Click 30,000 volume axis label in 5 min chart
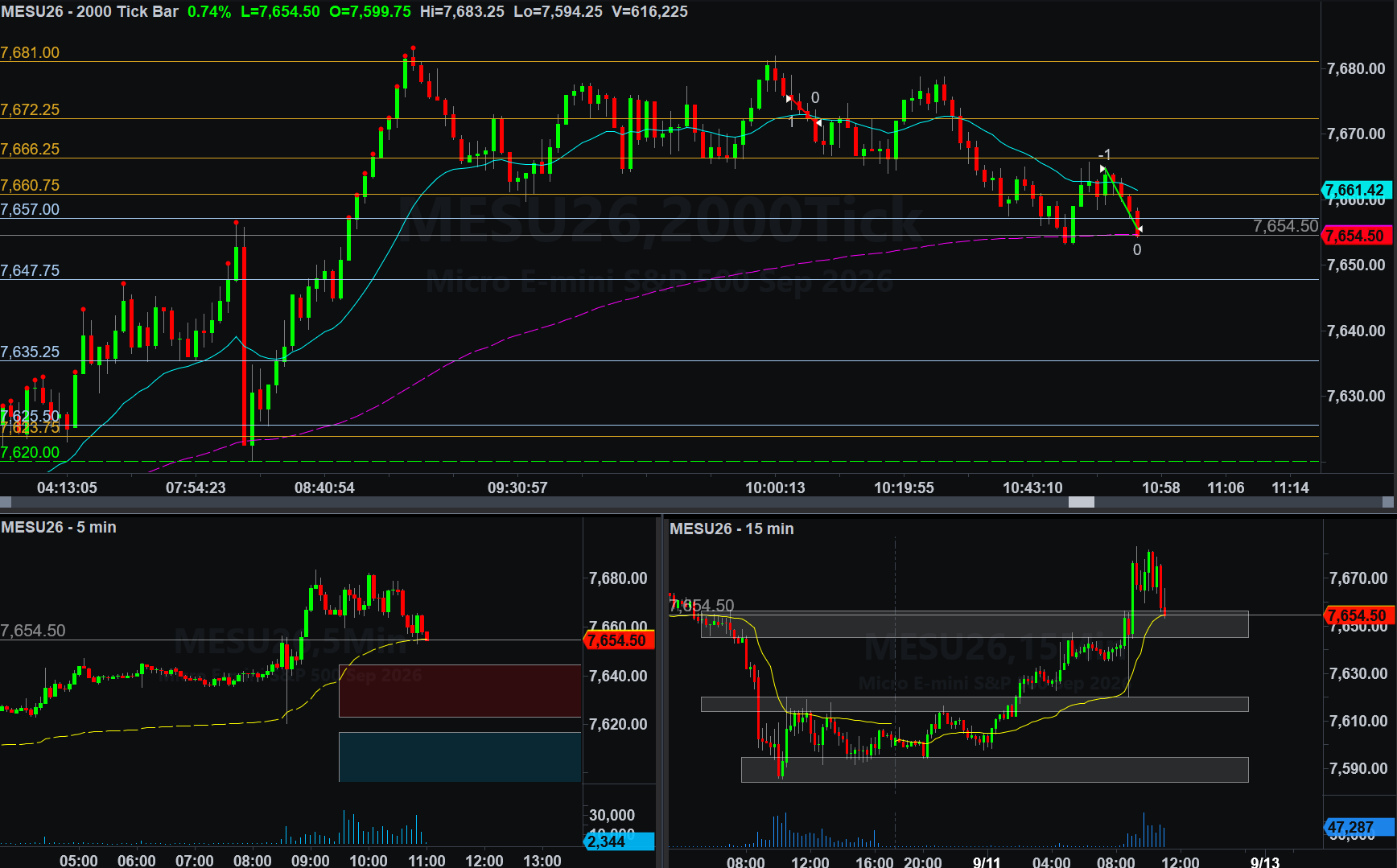 [x=612, y=815]
